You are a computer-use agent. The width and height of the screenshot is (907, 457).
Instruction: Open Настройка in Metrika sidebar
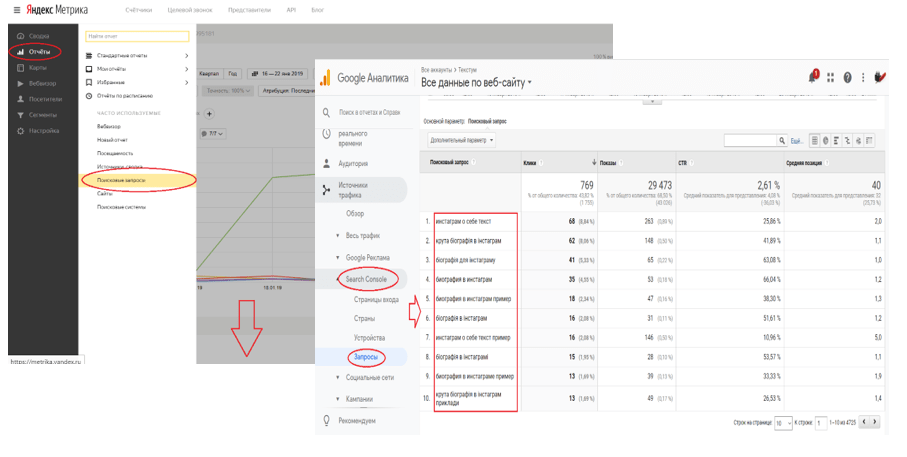(x=43, y=131)
